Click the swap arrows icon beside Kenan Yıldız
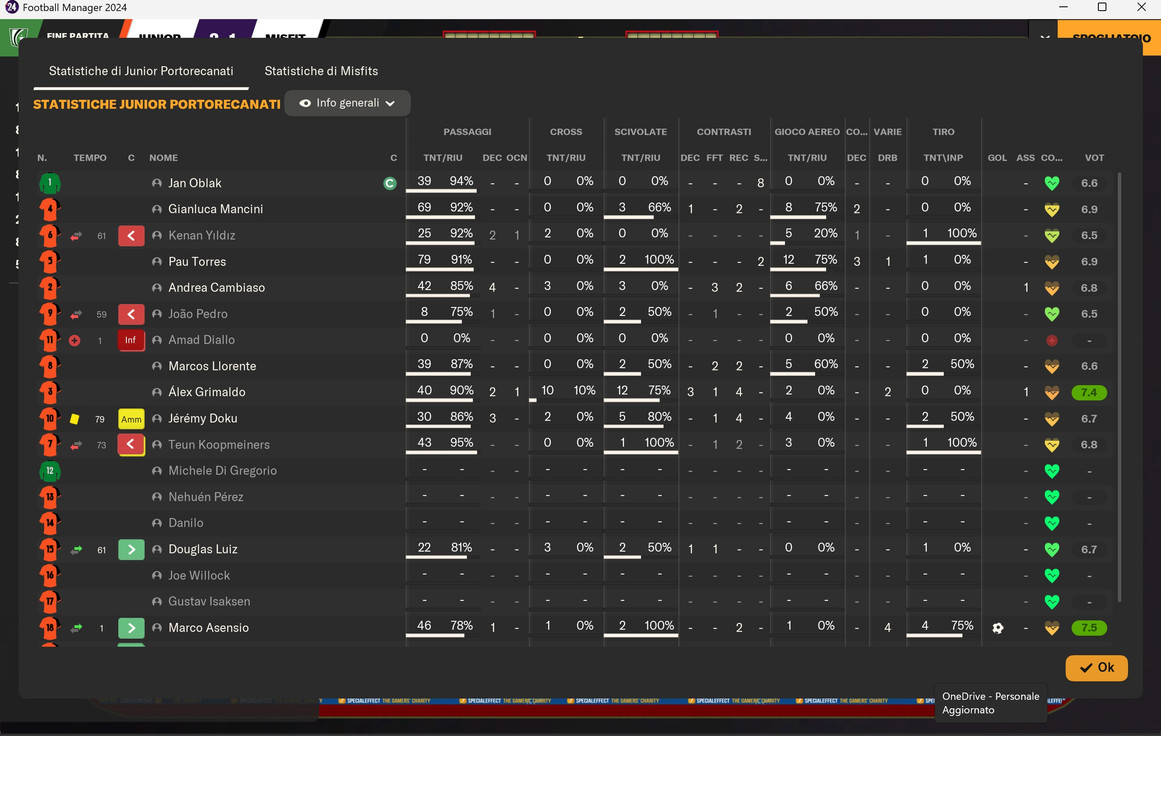1161x800 pixels. (x=76, y=236)
